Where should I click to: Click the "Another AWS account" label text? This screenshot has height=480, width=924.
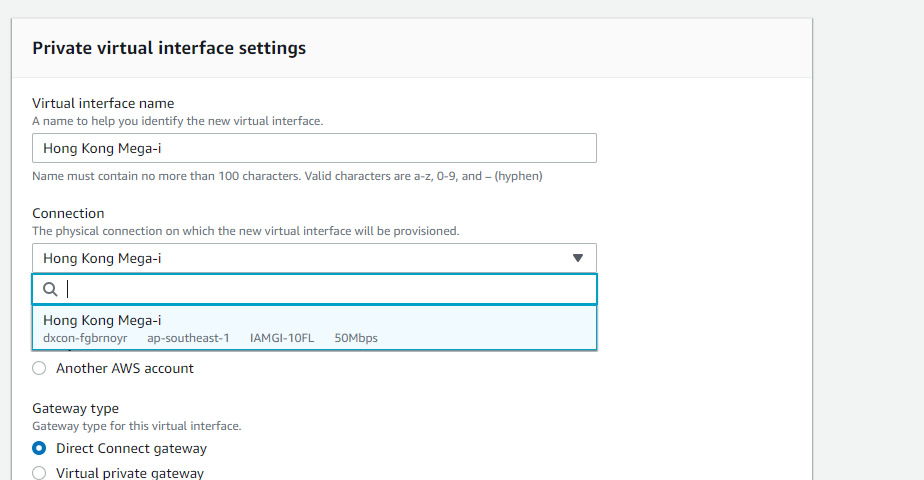pos(124,368)
